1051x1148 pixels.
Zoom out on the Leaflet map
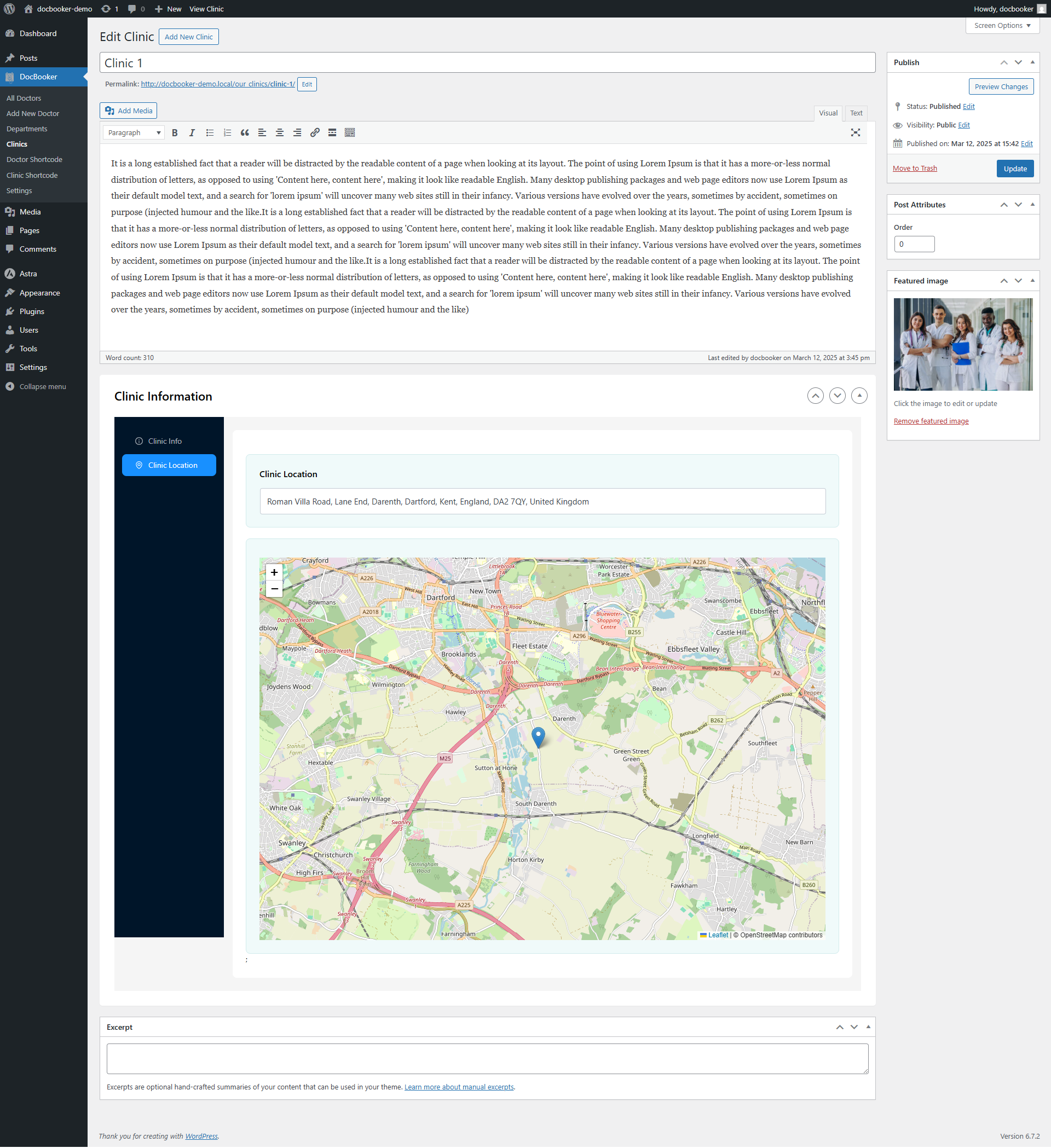[274, 589]
